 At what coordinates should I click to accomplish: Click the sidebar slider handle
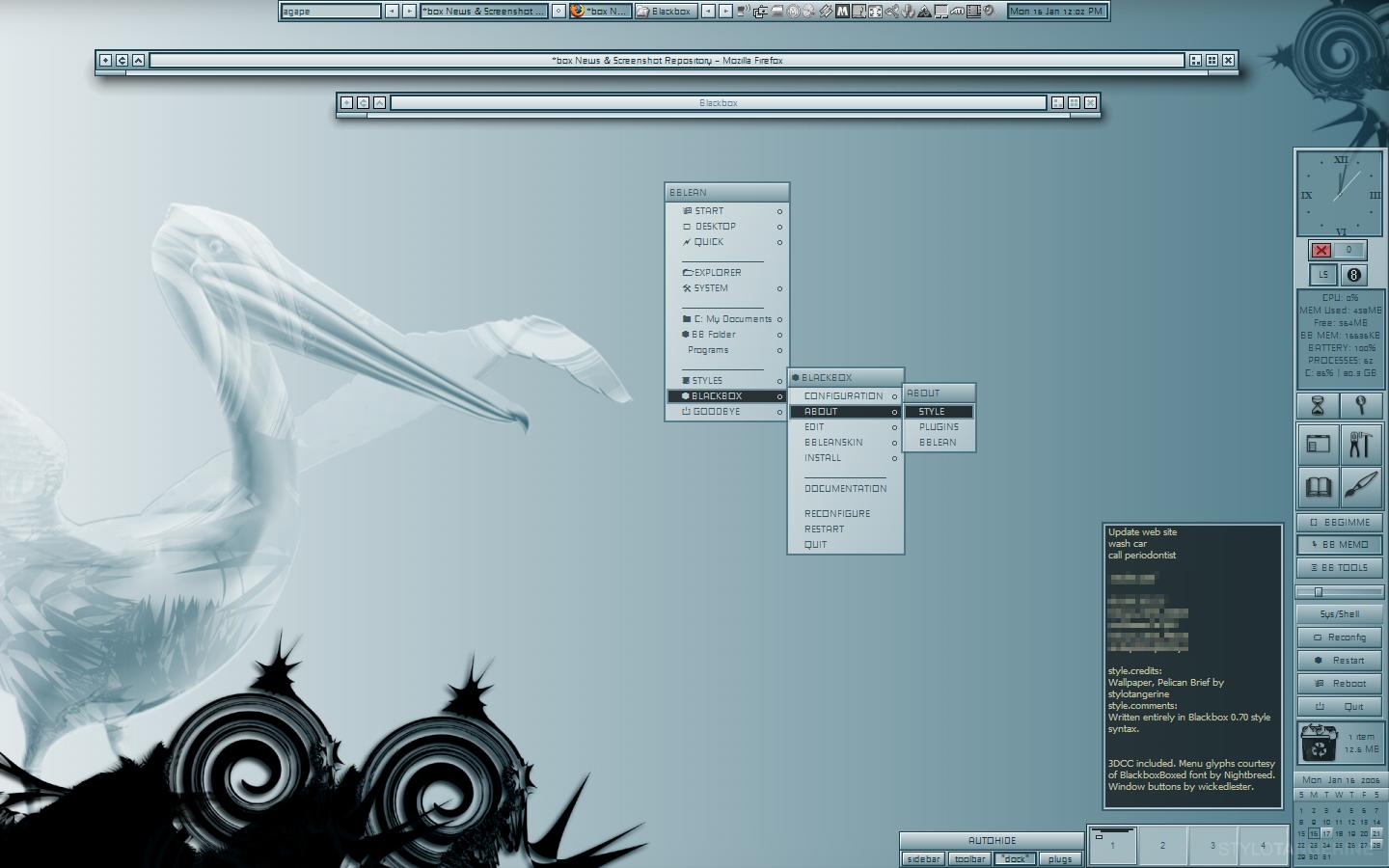click(x=1319, y=591)
